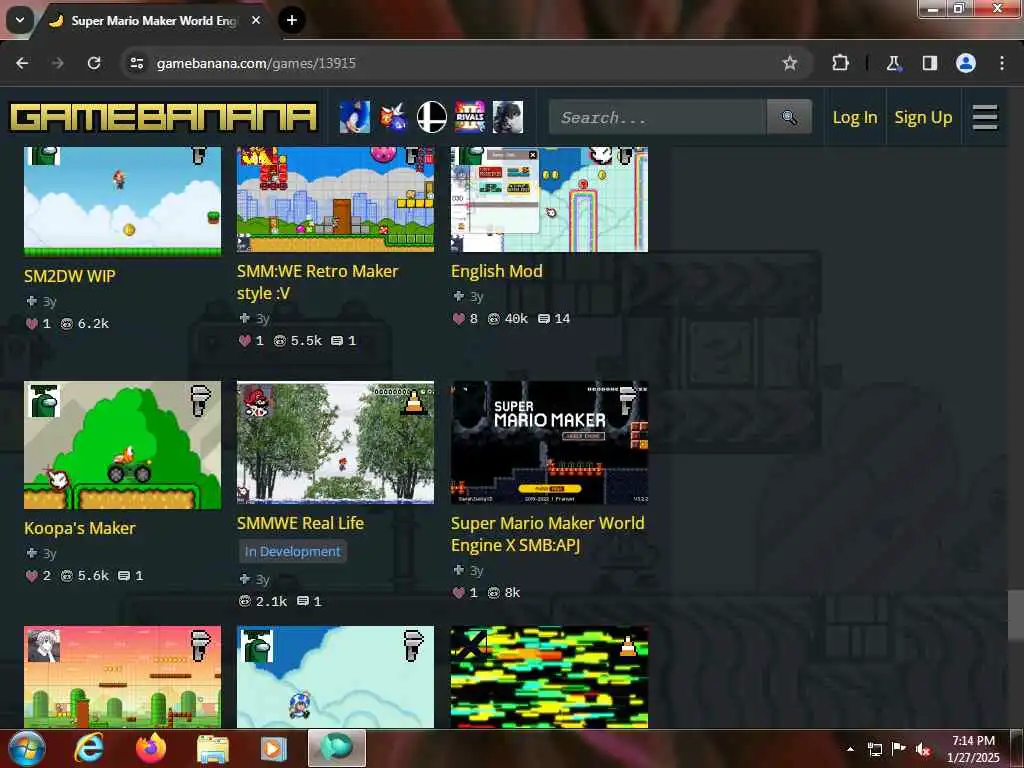Open the SM2DW WIP title link
This screenshot has width=1024, height=768.
click(70, 276)
